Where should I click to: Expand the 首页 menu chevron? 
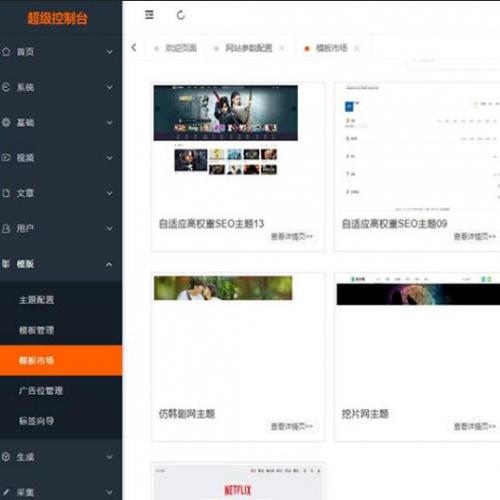(x=109, y=52)
